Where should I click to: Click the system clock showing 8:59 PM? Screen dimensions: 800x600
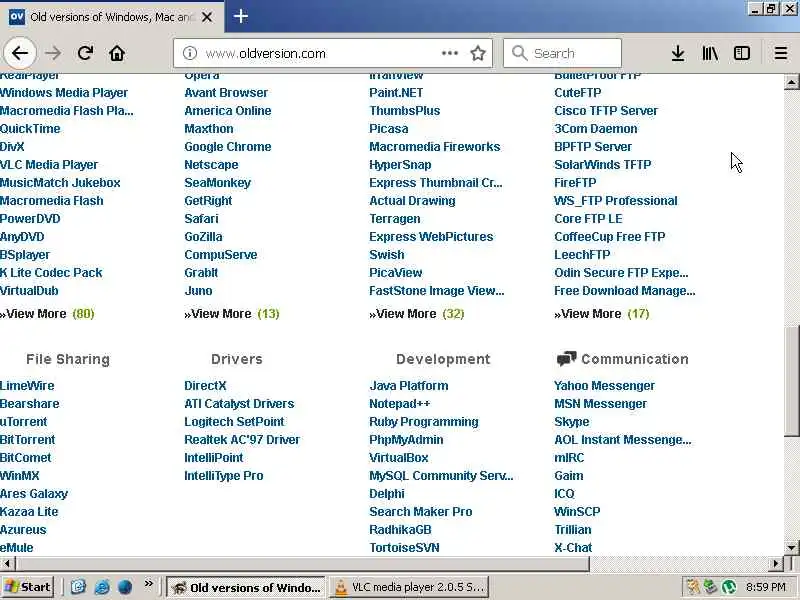765,587
